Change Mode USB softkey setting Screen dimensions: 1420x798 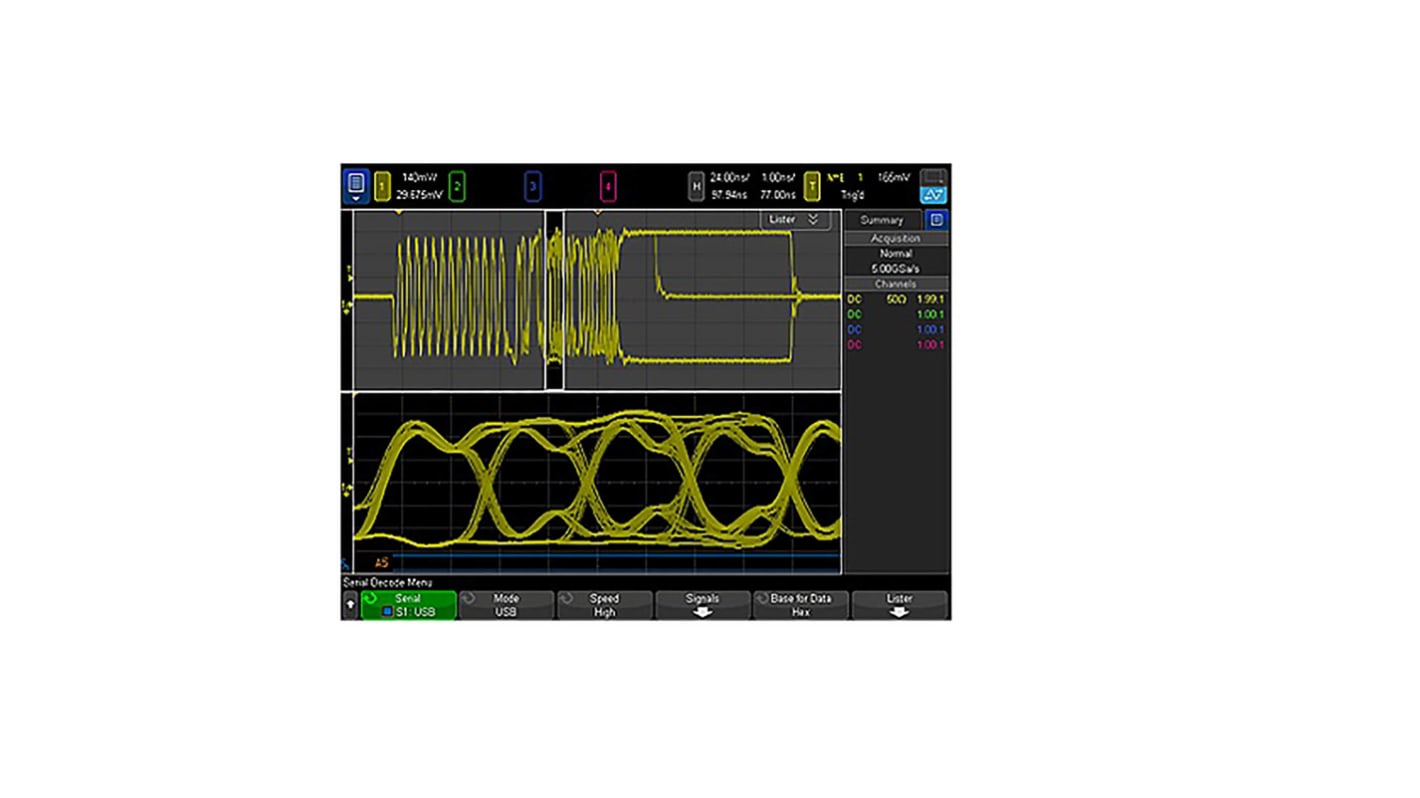pos(506,605)
